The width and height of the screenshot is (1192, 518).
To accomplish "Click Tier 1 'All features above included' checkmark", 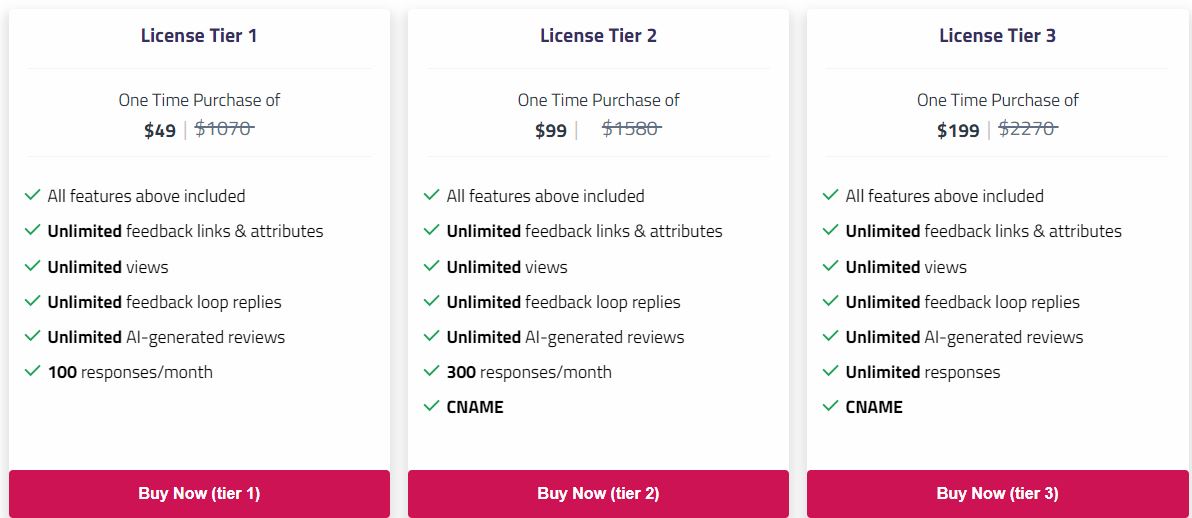I will click(33, 195).
